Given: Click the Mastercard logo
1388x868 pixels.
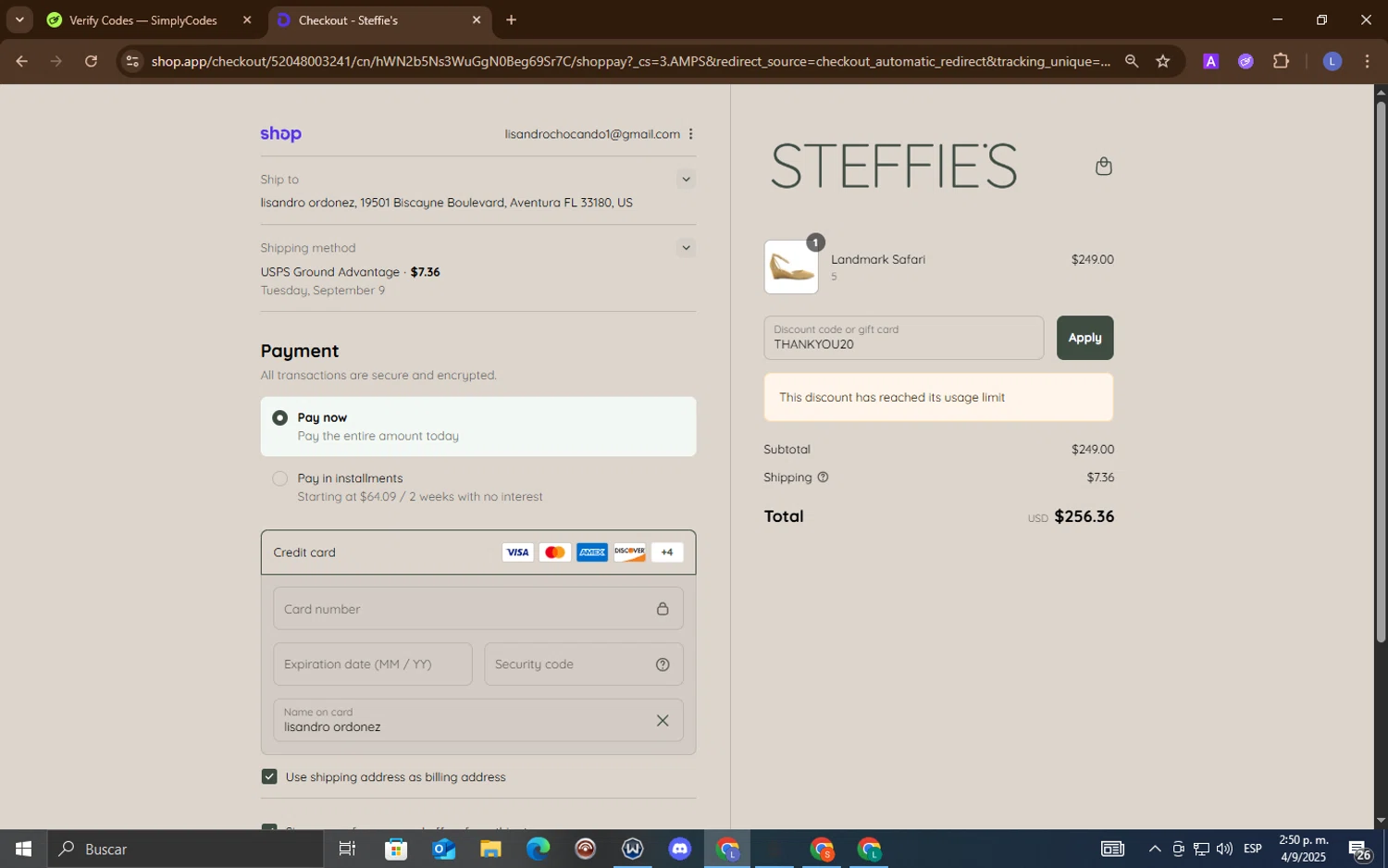Looking at the screenshot, I should (554, 552).
